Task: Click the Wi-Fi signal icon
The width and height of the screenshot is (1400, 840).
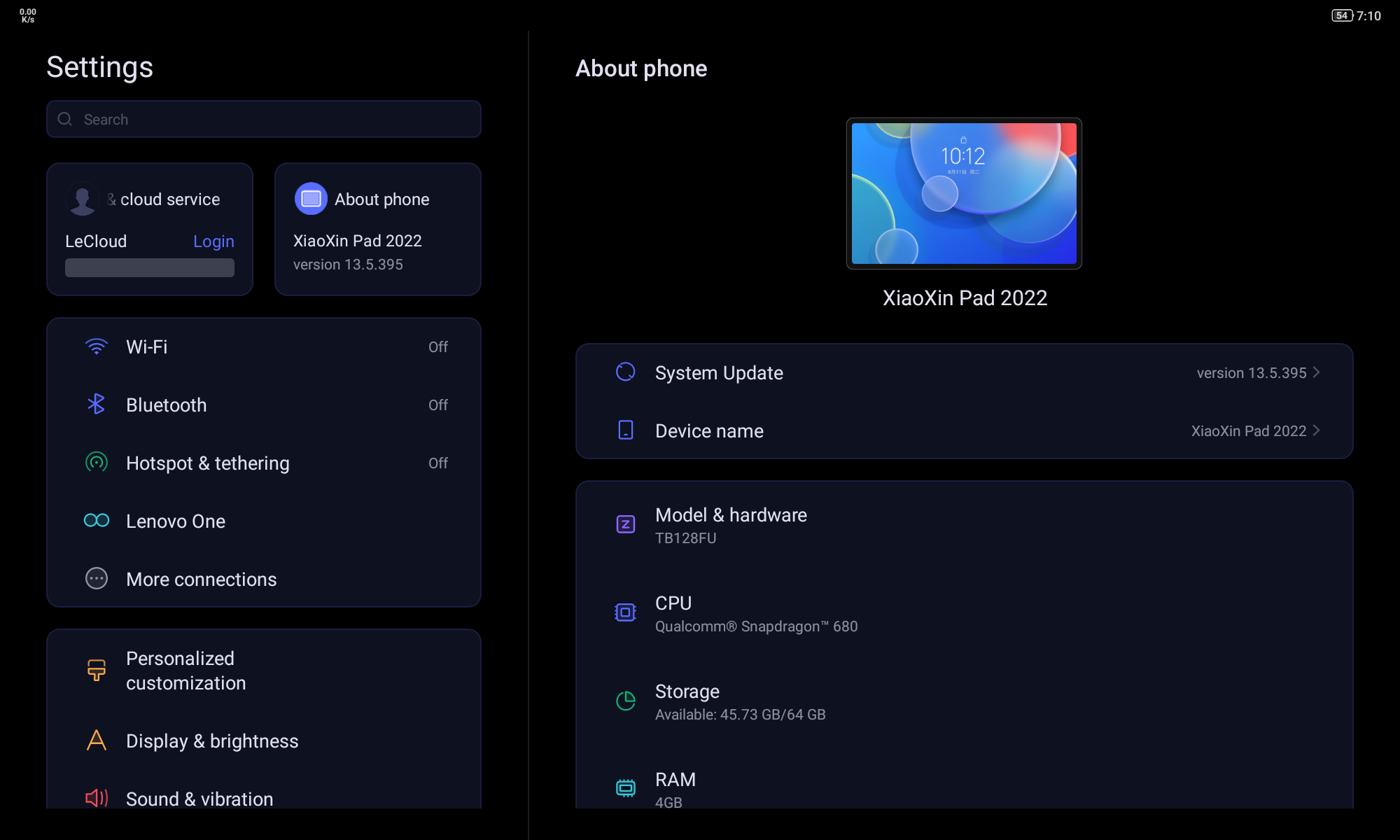Action: 97,346
